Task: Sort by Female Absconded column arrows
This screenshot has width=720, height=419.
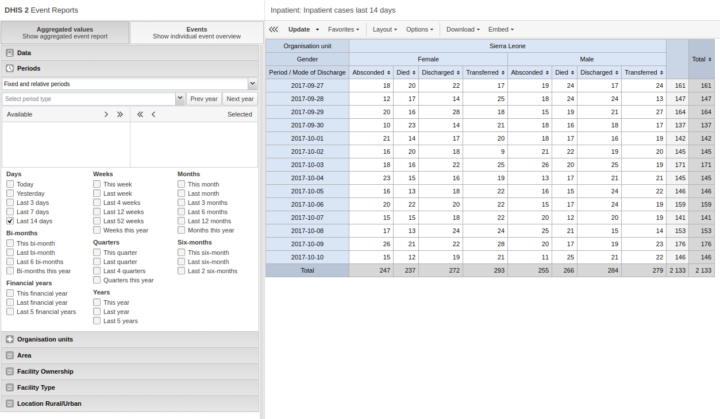Action: (388, 73)
